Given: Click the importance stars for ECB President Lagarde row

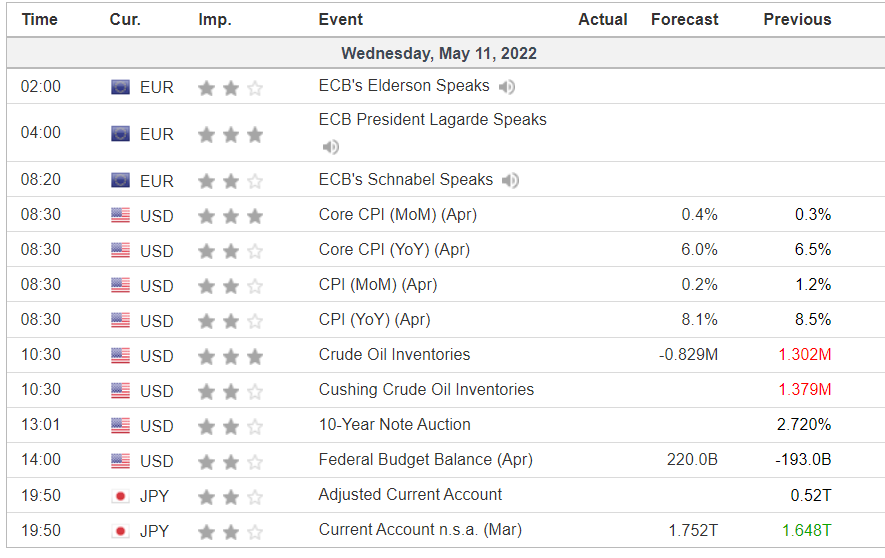Looking at the screenshot, I should (231, 134).
